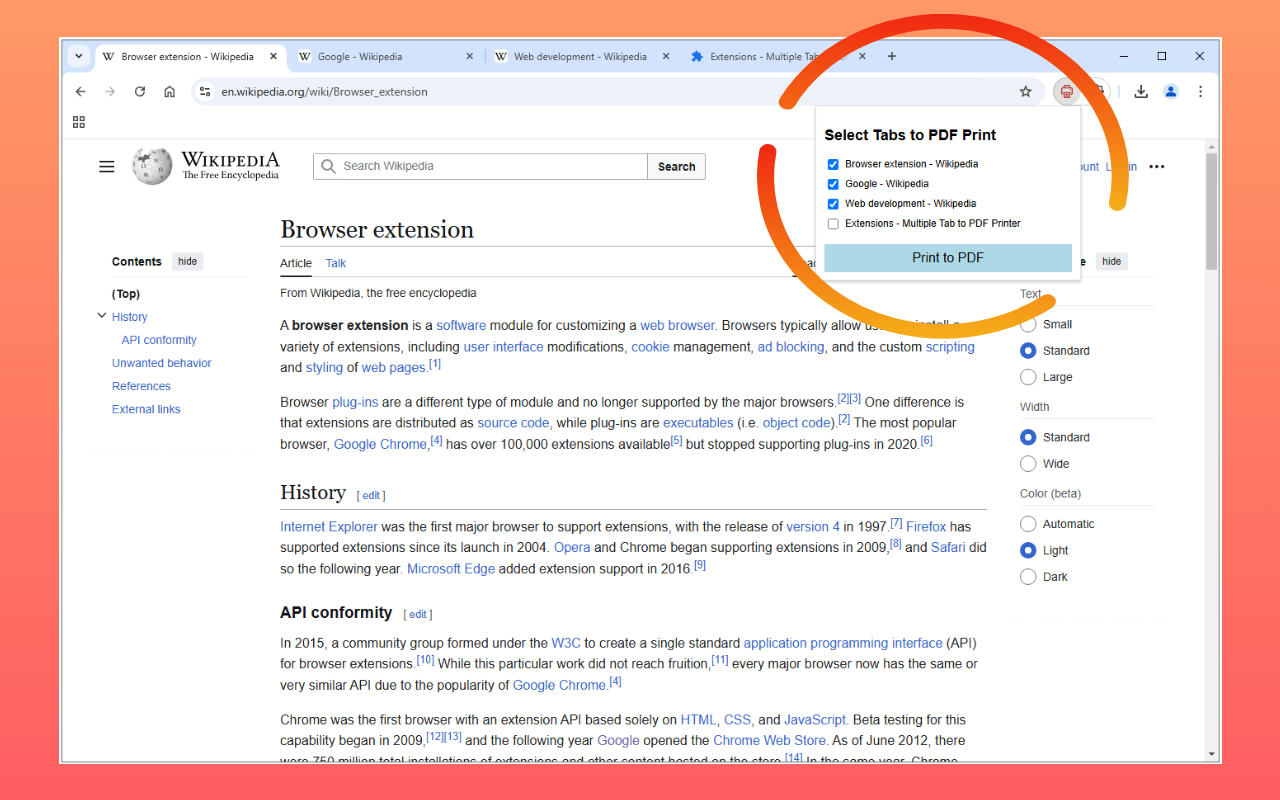
Task: Open the Chrome three-dot menu
Action: pyautogui.click(x=1200, y=92)
